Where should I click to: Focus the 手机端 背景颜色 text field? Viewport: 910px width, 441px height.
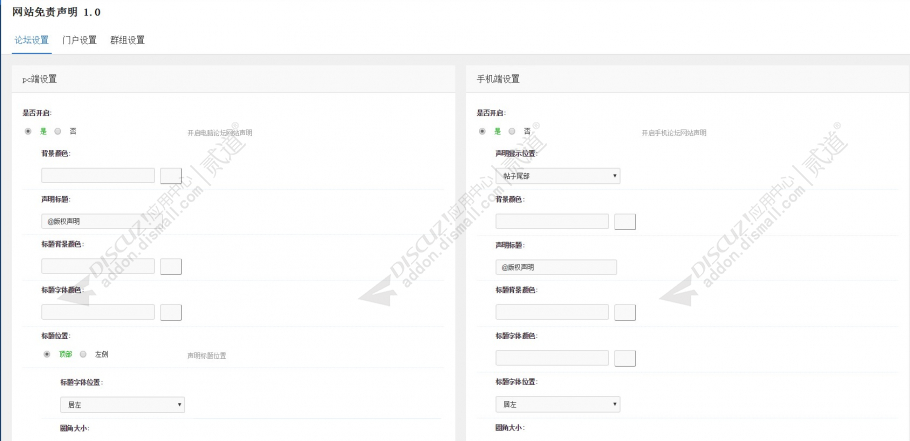tap(552, 221)
